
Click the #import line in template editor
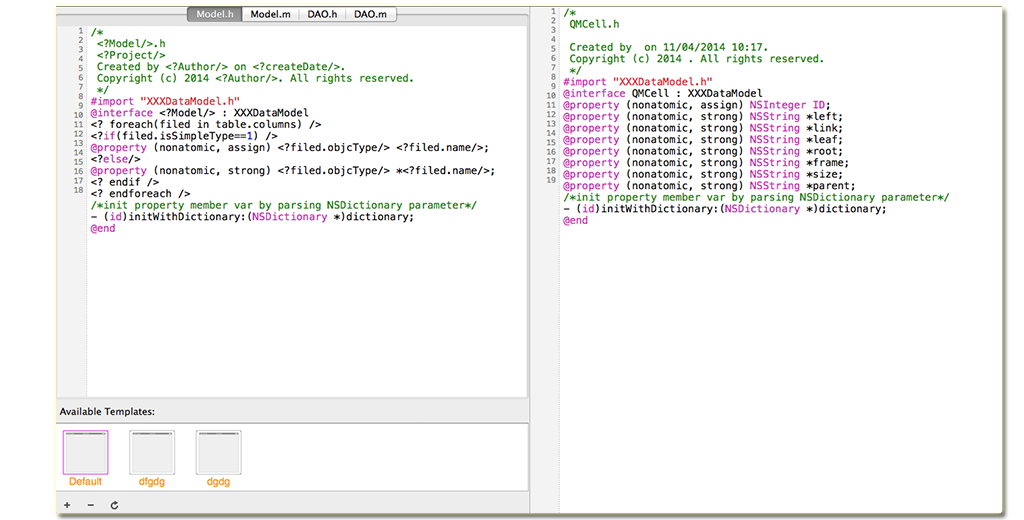165,101
